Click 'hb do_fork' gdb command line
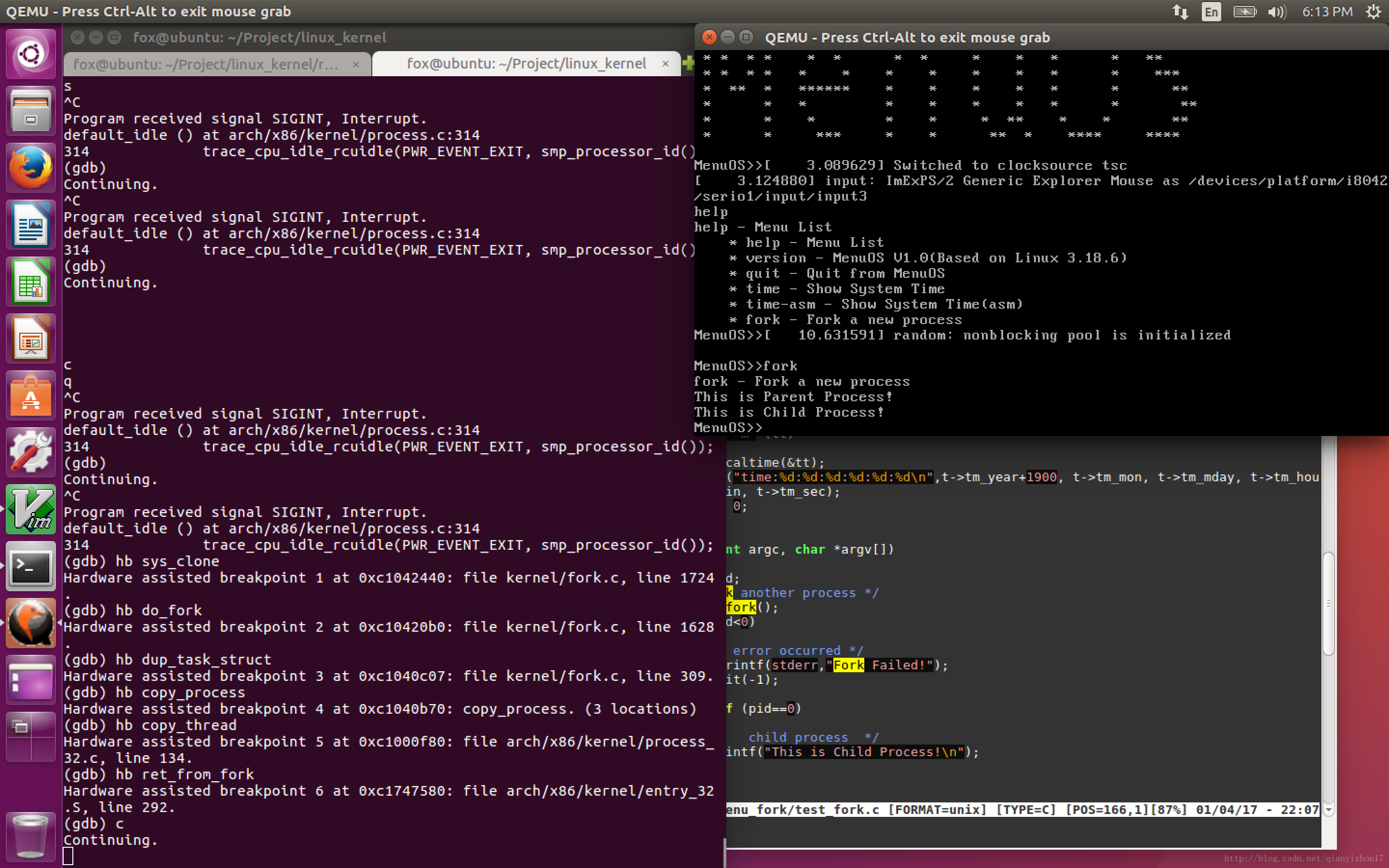 pyautogui.click(x=133, y=610)
